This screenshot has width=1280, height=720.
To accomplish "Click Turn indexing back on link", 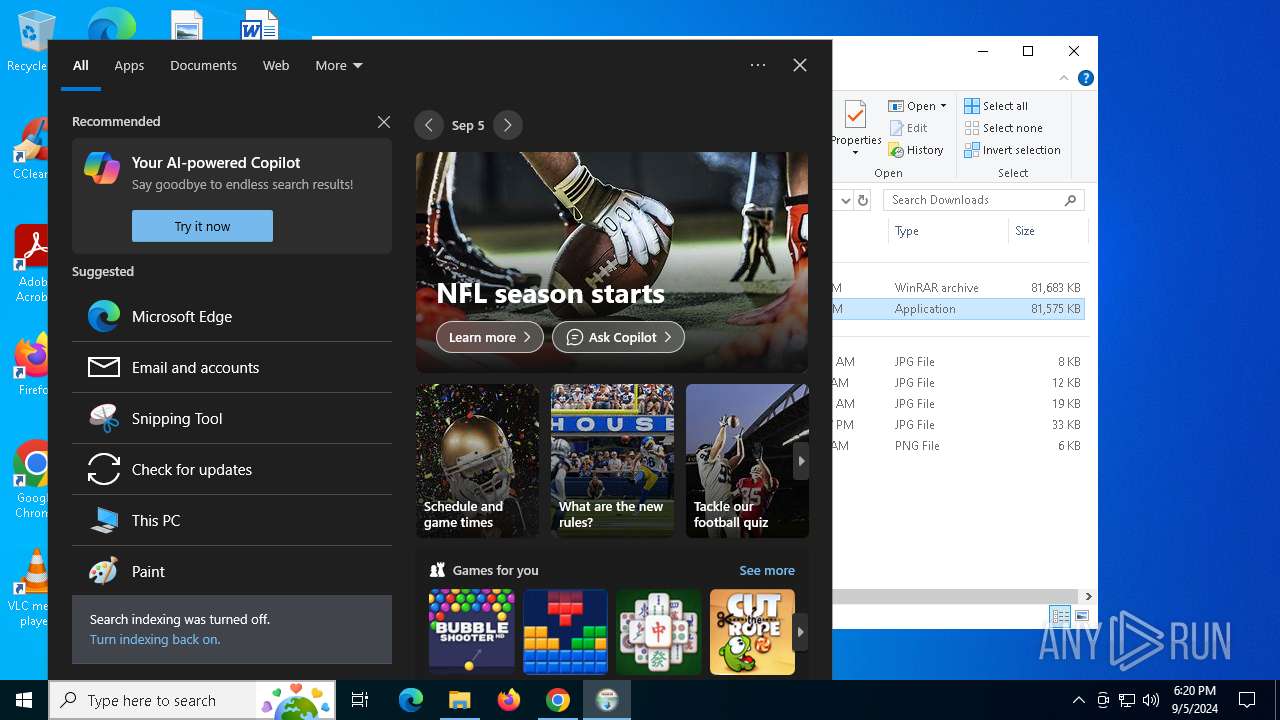I will [155, 639].
